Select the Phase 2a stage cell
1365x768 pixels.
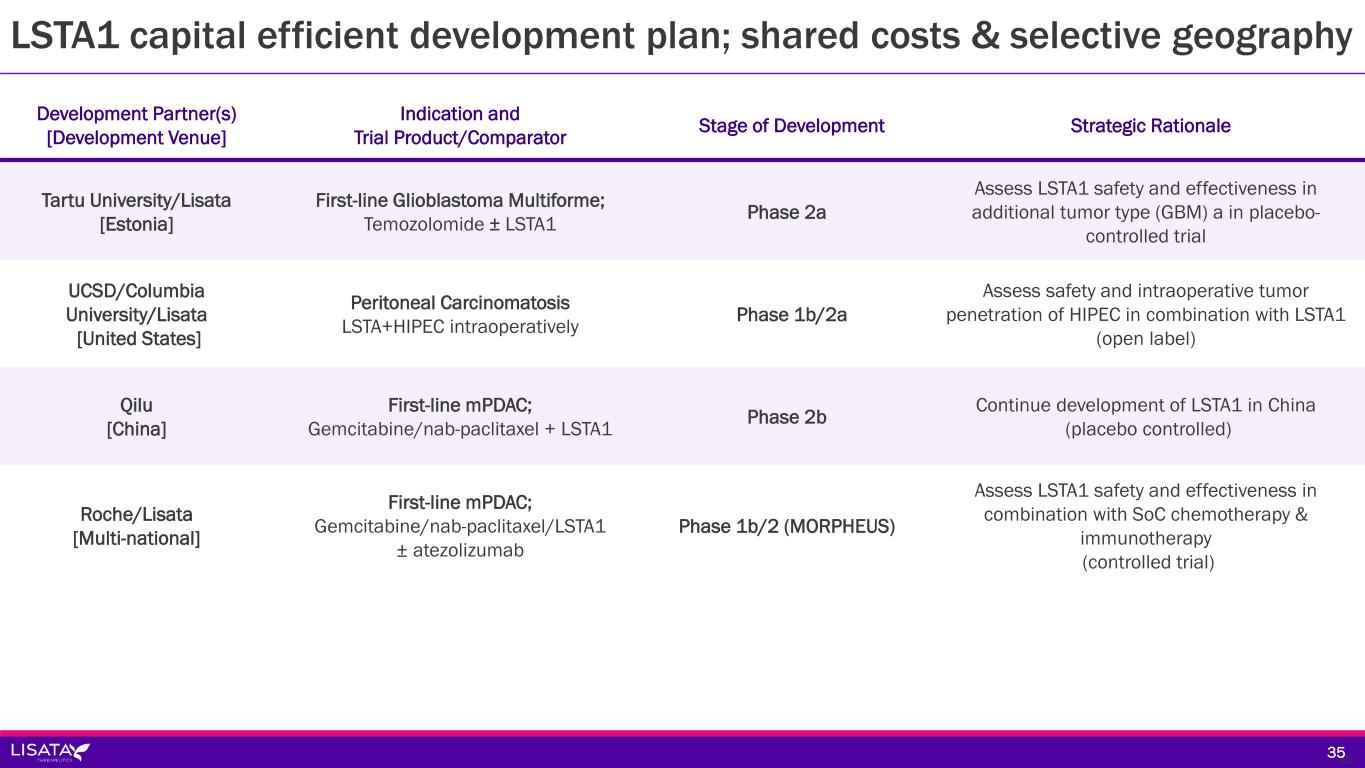pos(786,212)
